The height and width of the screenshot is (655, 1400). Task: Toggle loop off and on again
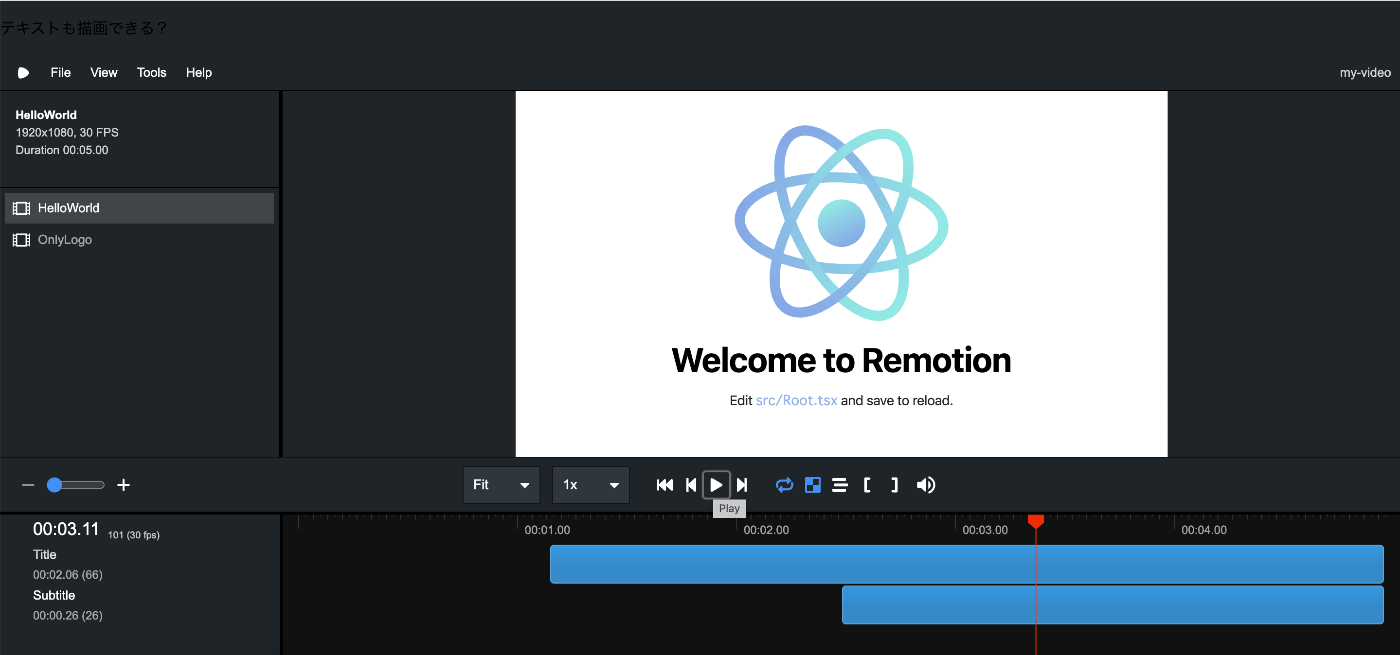[x=784, y=485]
